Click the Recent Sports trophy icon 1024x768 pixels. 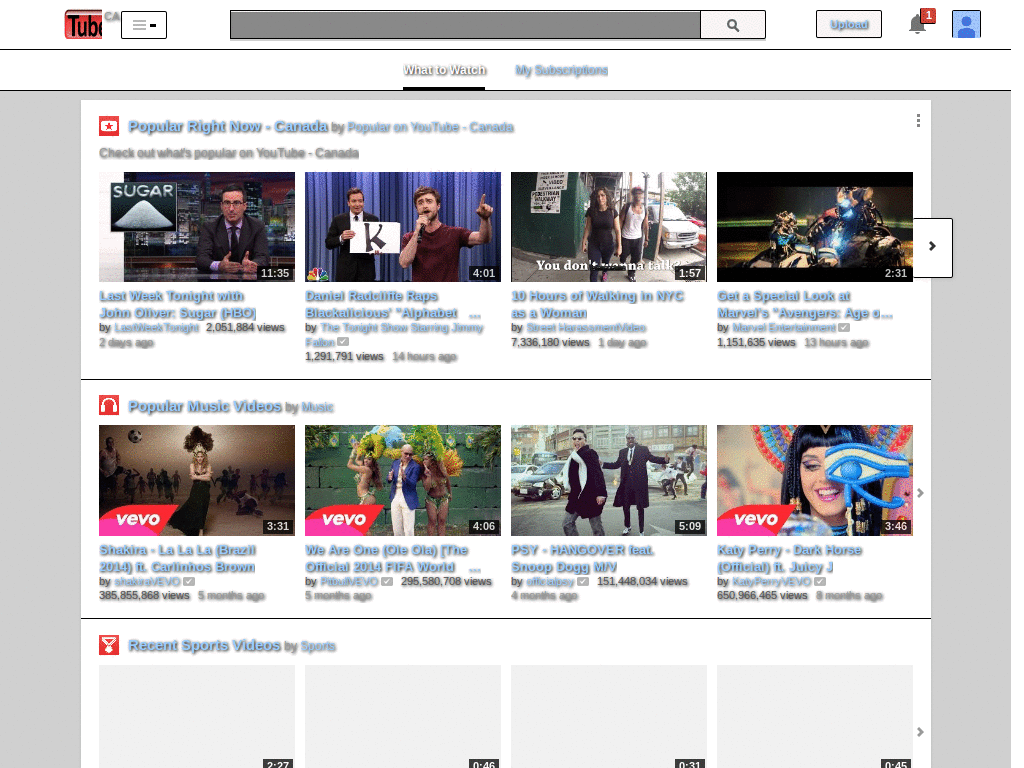[109, 645]
